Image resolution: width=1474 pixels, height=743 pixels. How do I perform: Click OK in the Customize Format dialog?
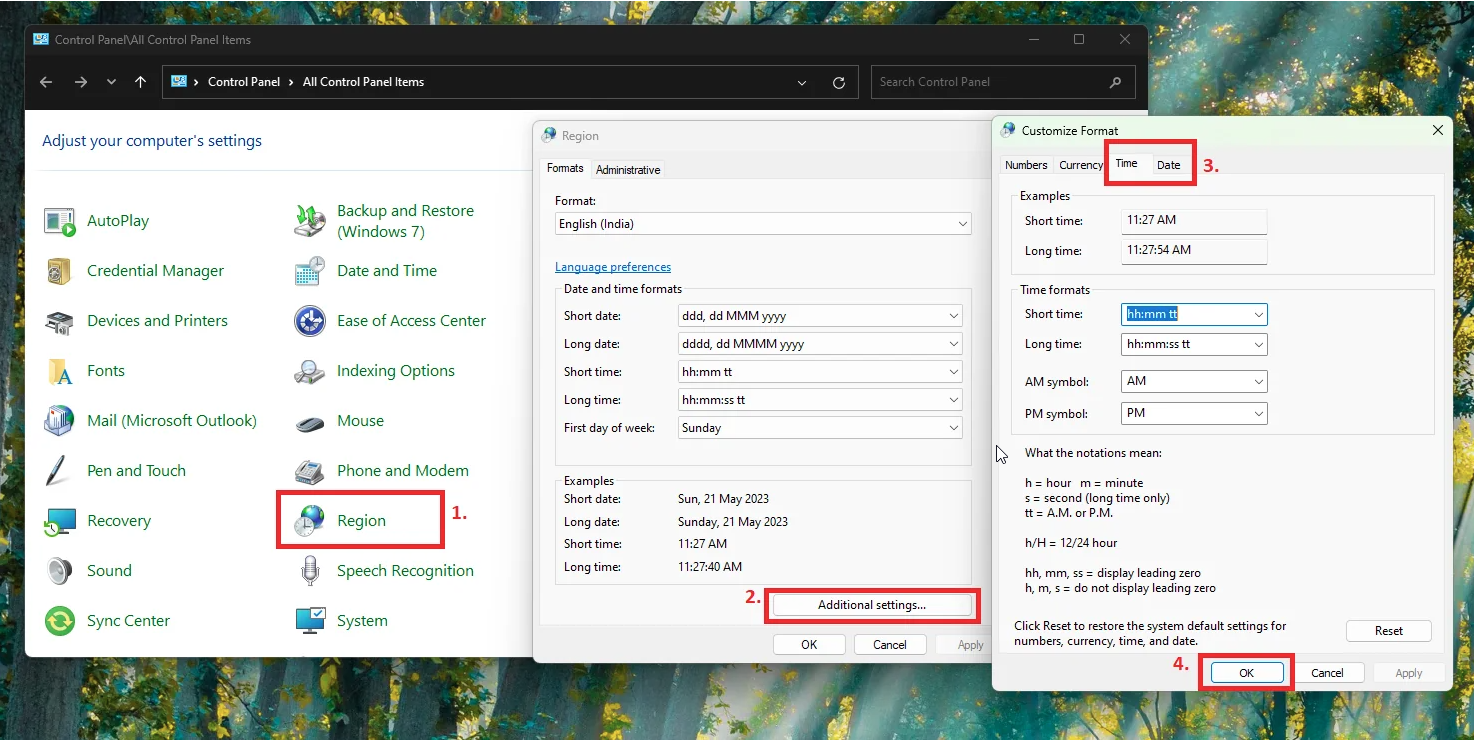(1247, 673)
